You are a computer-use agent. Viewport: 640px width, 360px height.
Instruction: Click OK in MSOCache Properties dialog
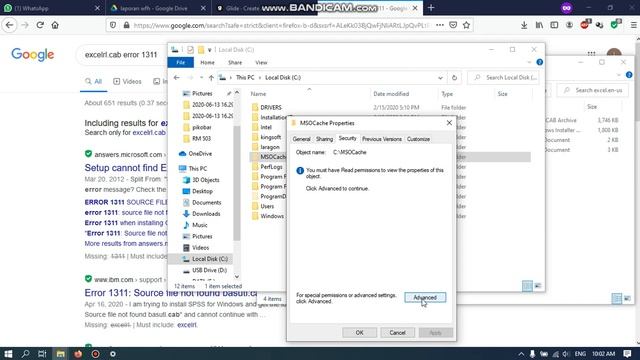click(359, 333)
